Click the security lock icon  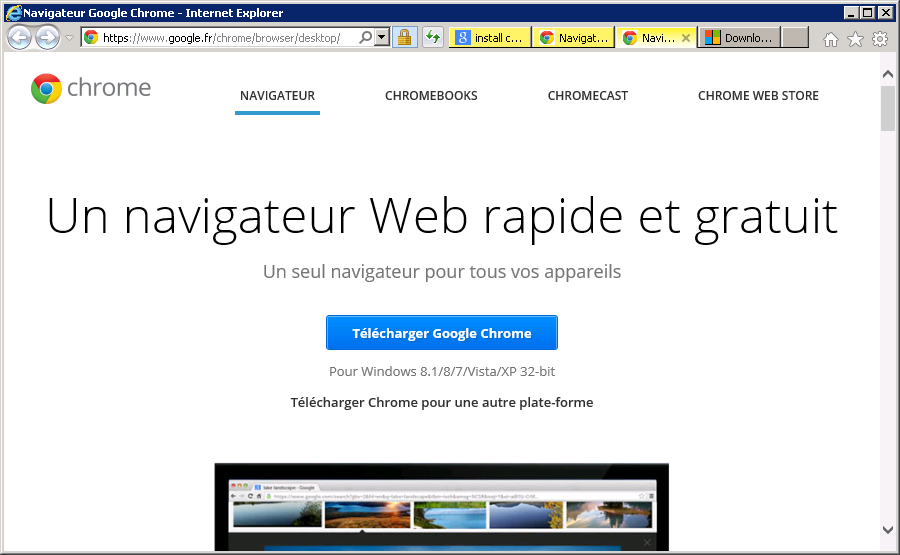click(405, 38)
